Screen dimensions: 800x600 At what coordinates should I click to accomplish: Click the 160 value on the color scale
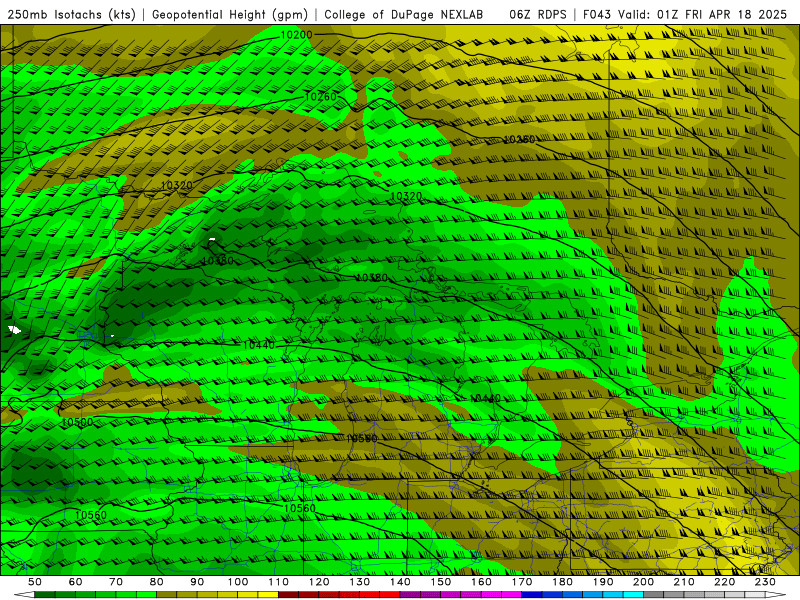tap(481, 582)
